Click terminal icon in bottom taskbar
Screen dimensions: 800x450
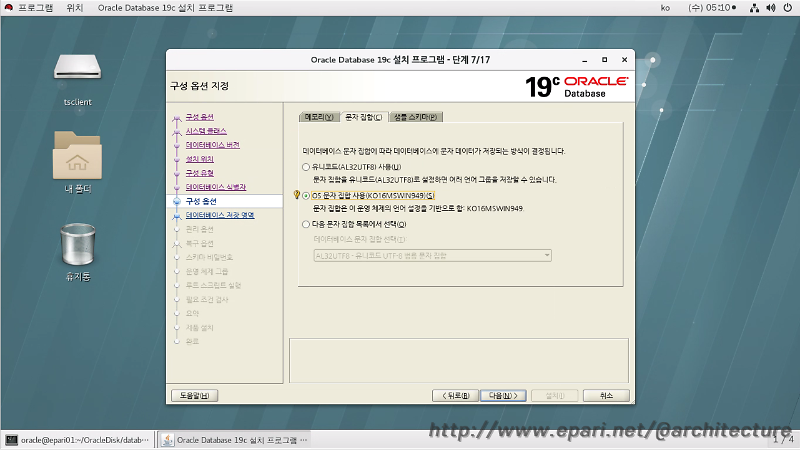click(x=12, y=440)
